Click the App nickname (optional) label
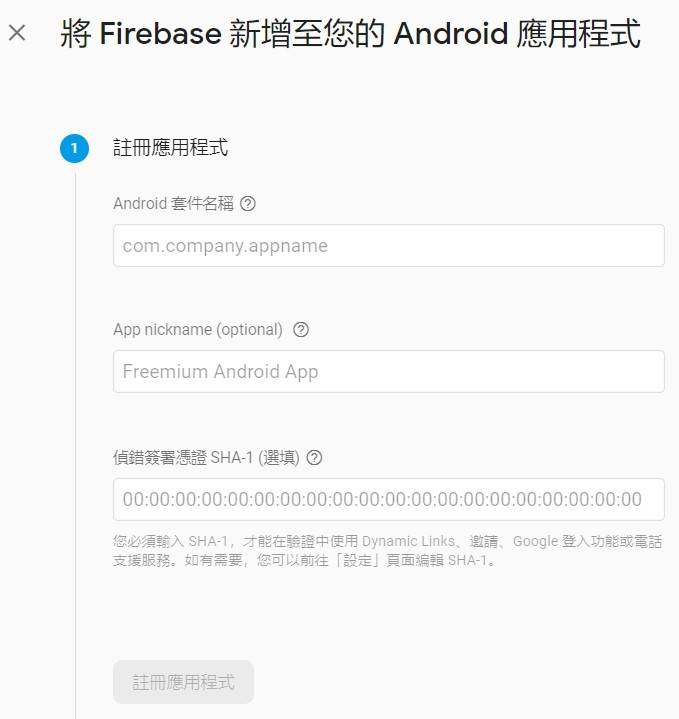This screenshot has height=719, width=679. [x=198, y=329]
